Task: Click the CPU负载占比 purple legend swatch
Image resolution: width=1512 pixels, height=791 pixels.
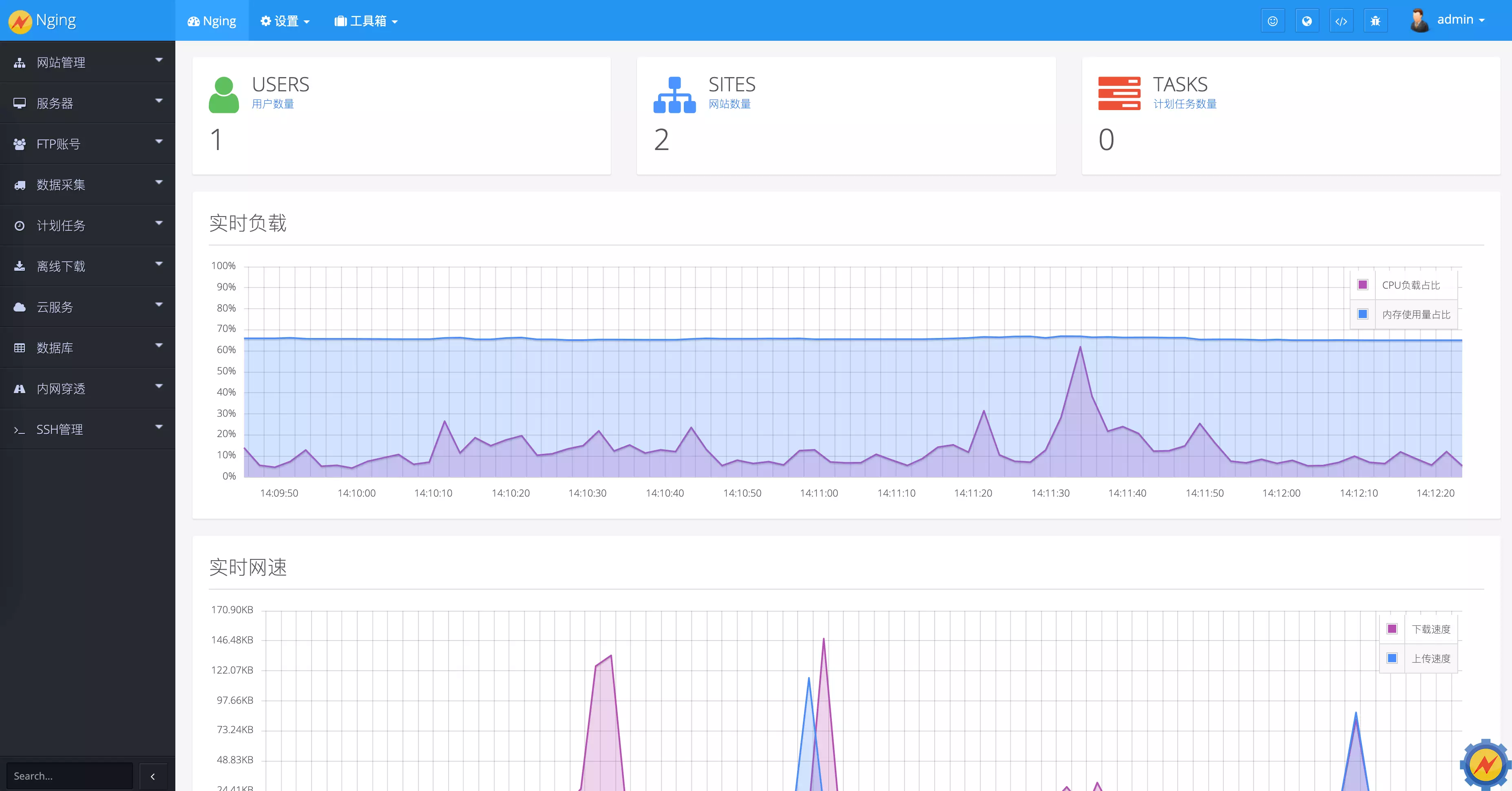Action: tap(1363, 285)
